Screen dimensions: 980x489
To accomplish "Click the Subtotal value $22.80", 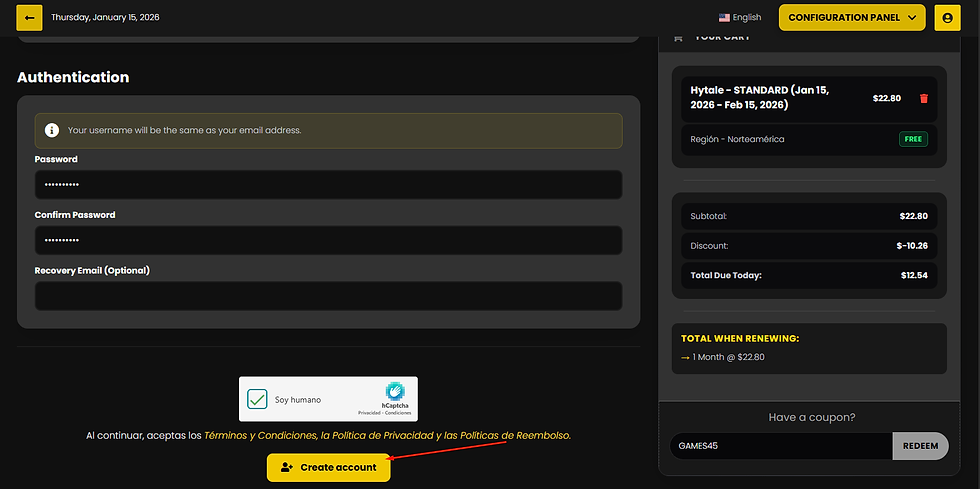I will pos(914,216).
